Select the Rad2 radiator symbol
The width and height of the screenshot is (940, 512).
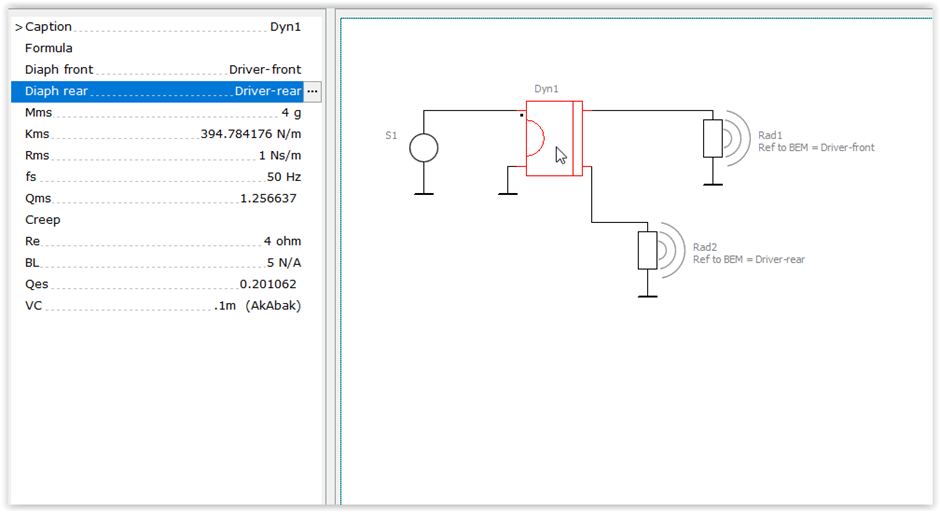point(648,250)
